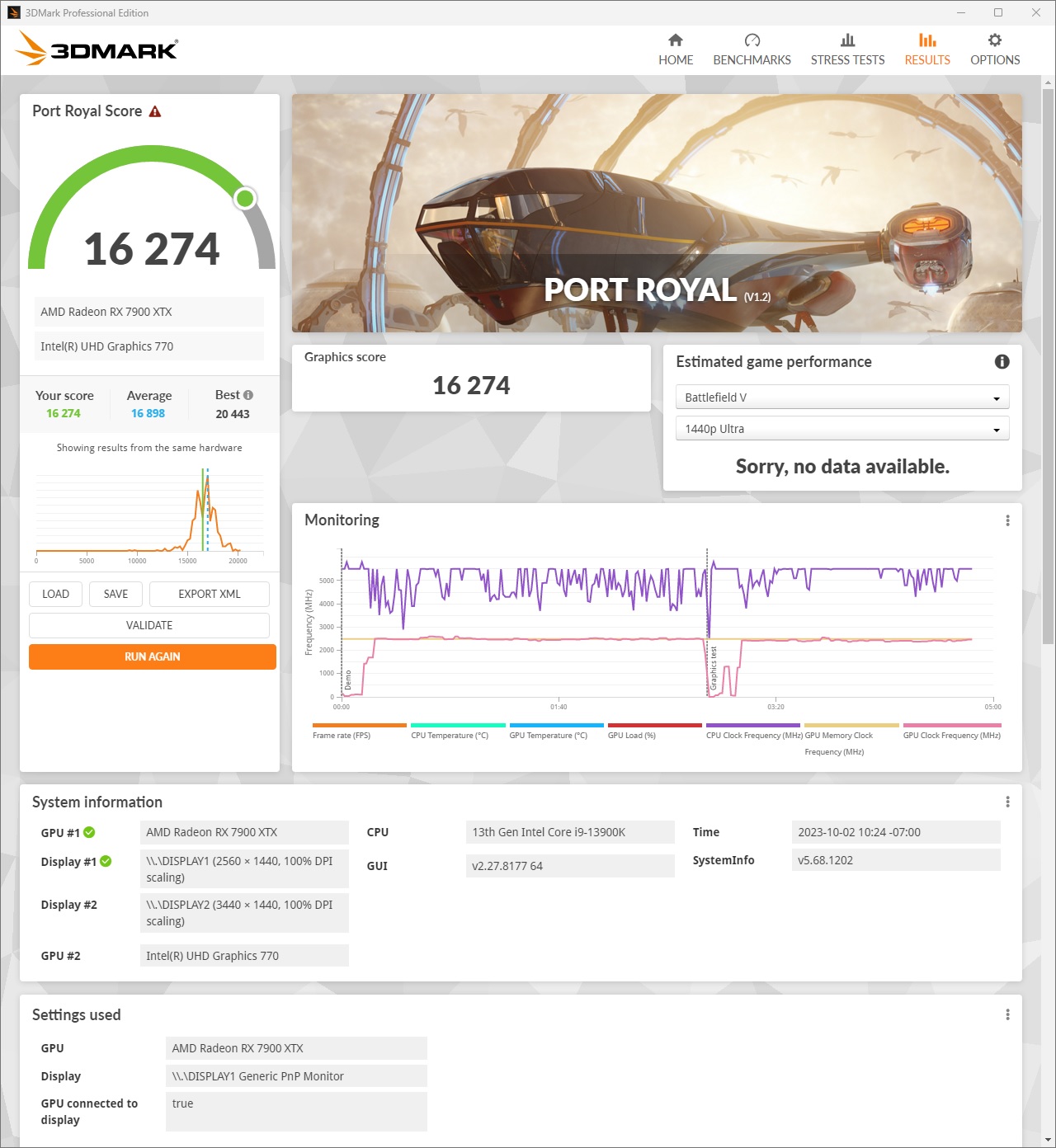This screenshot has height=1148, width=1056.
Task: Click the BENCHMARKS menu label
Action: 752,60
